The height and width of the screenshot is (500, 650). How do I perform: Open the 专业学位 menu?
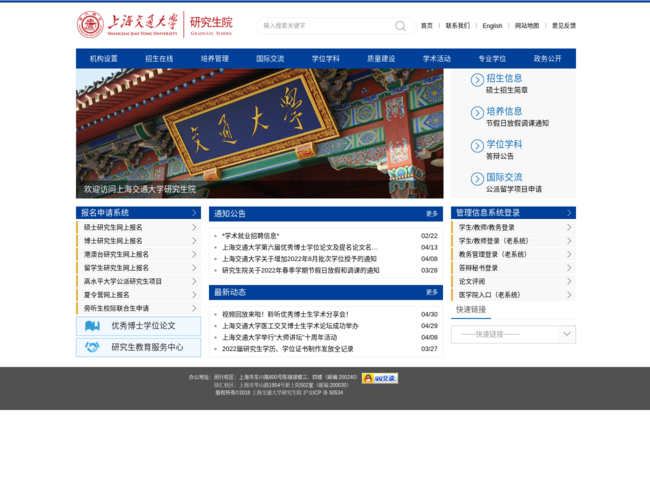[492, 58]
